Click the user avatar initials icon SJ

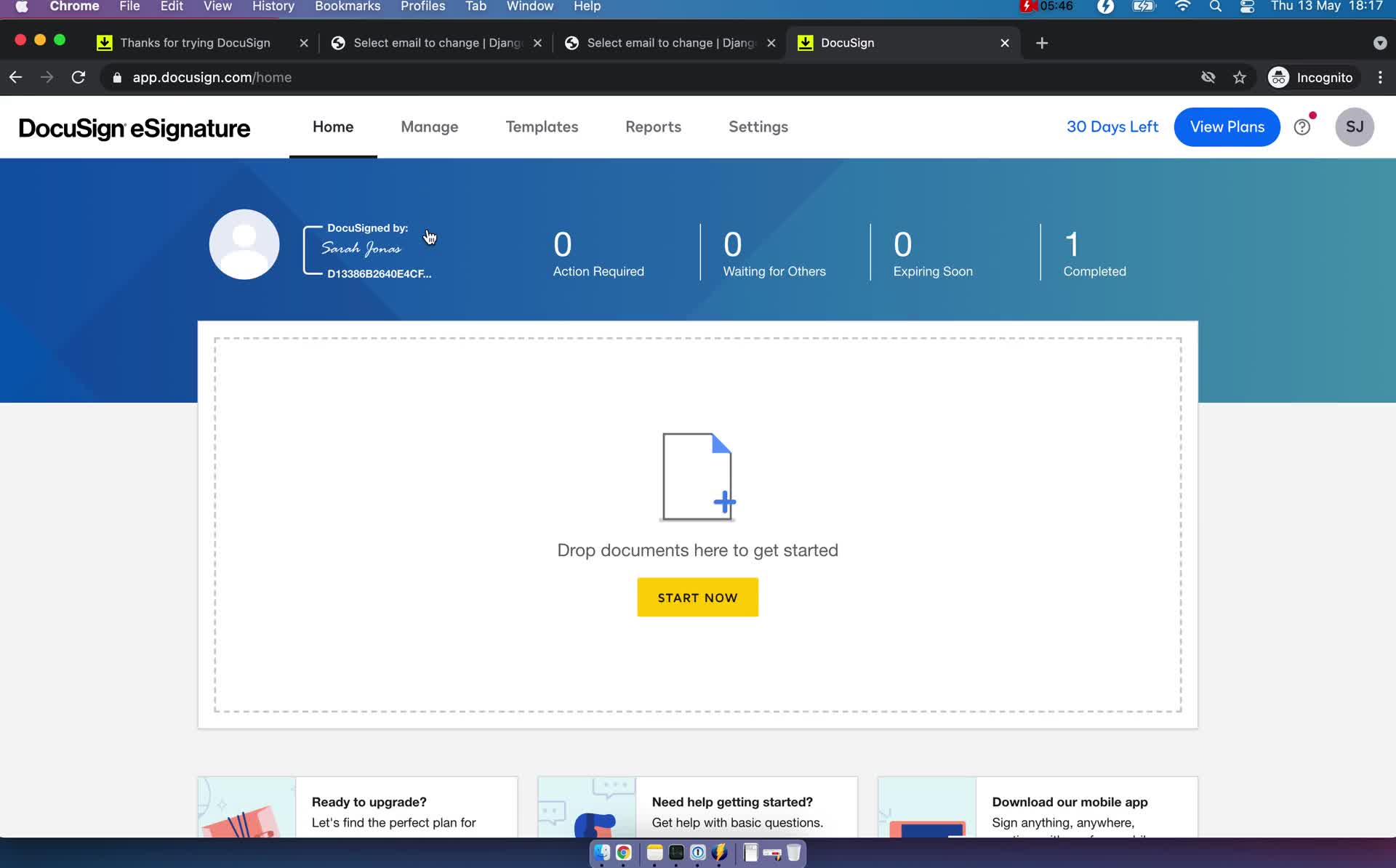pyautogui.click(x=1355, y=127)
